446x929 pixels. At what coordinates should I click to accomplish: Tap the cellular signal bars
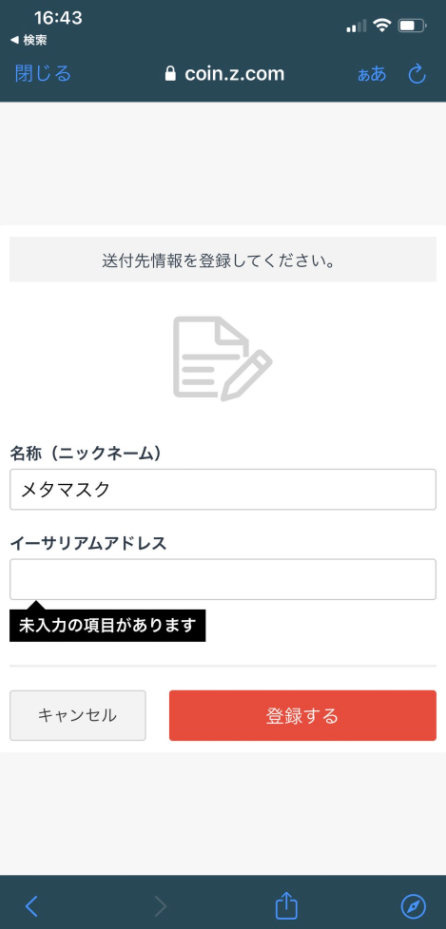click(x=357, y=27)
